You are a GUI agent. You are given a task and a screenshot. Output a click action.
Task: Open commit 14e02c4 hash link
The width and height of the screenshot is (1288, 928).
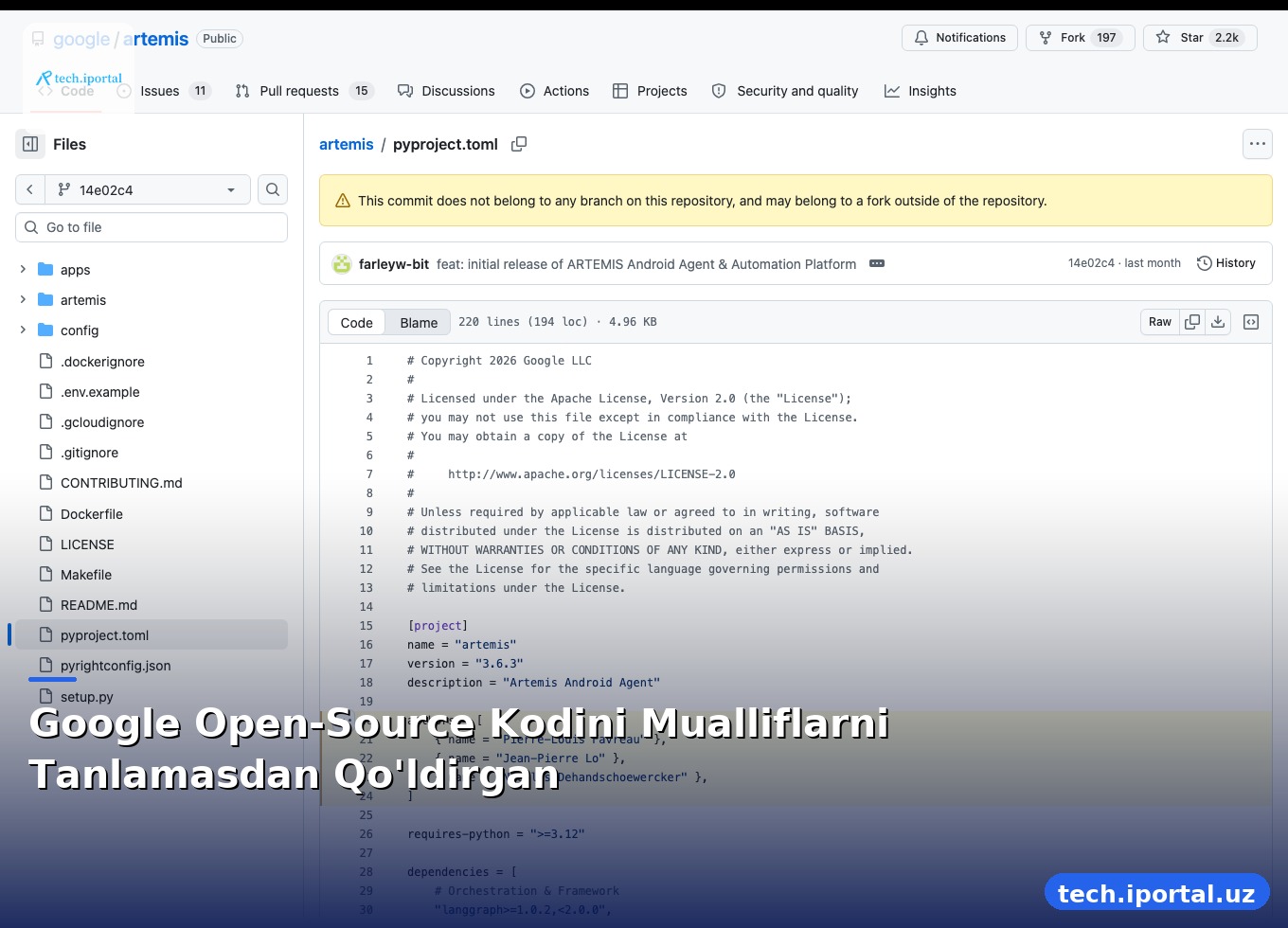tap(1091, 263)
